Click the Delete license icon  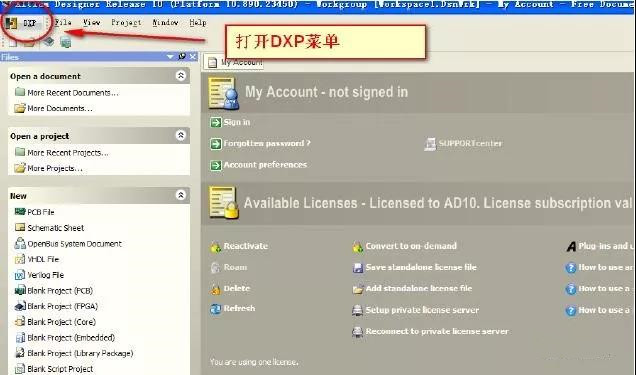[215, 289]
